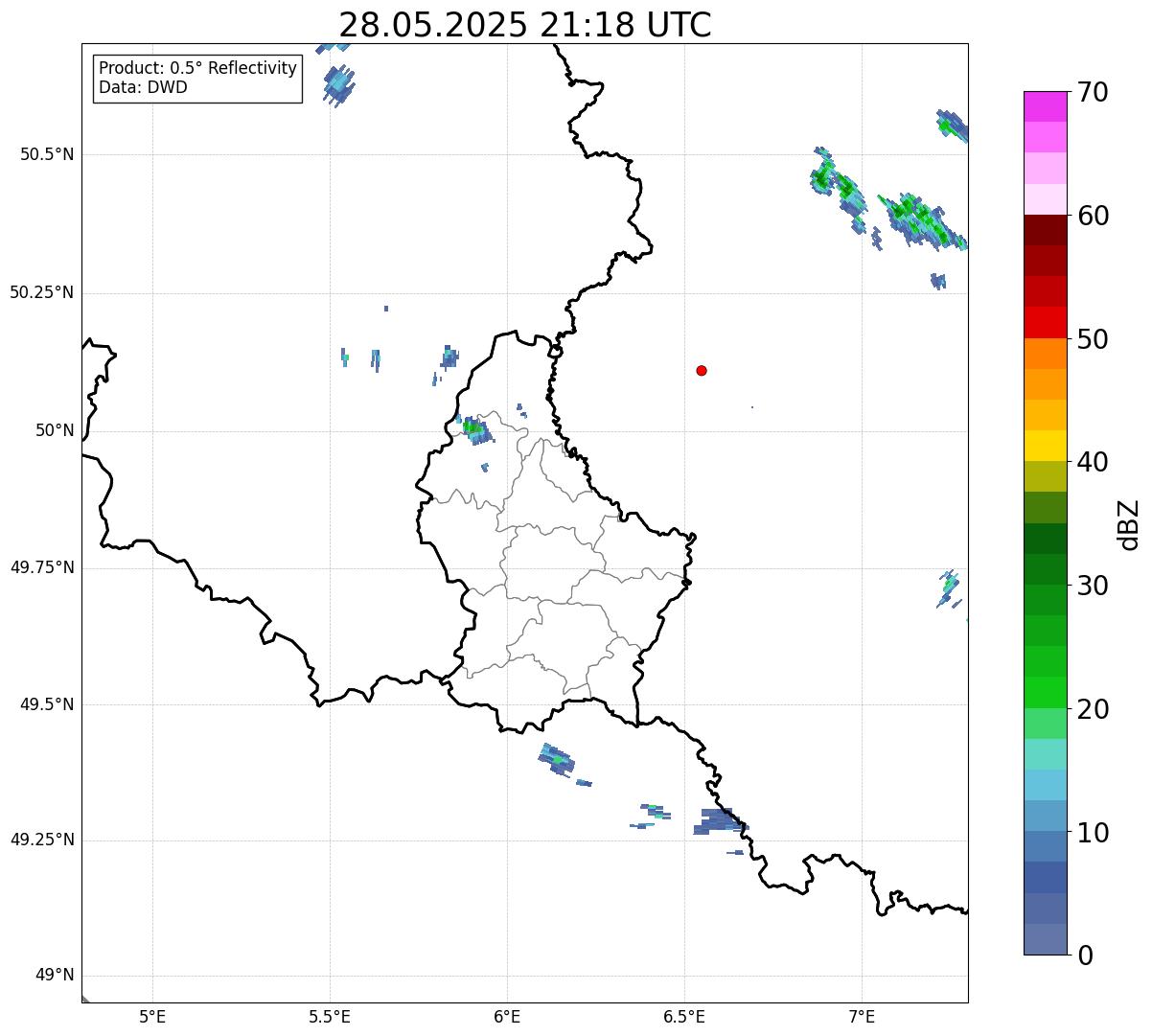The height and width of the screenshot is (1036, 1152).
Task: Click the 5.5°E longitude label
Action: 330,1016
